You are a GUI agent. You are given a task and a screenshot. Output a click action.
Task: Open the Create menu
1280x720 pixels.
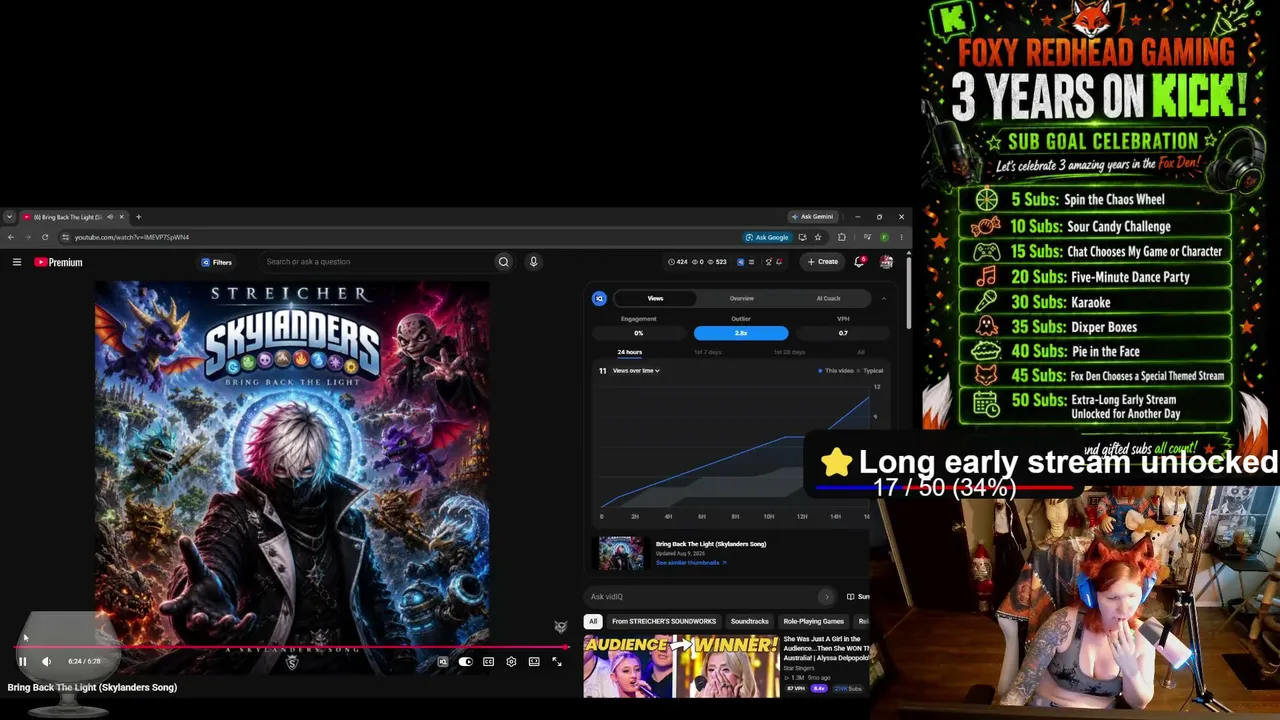pos(823,262)
